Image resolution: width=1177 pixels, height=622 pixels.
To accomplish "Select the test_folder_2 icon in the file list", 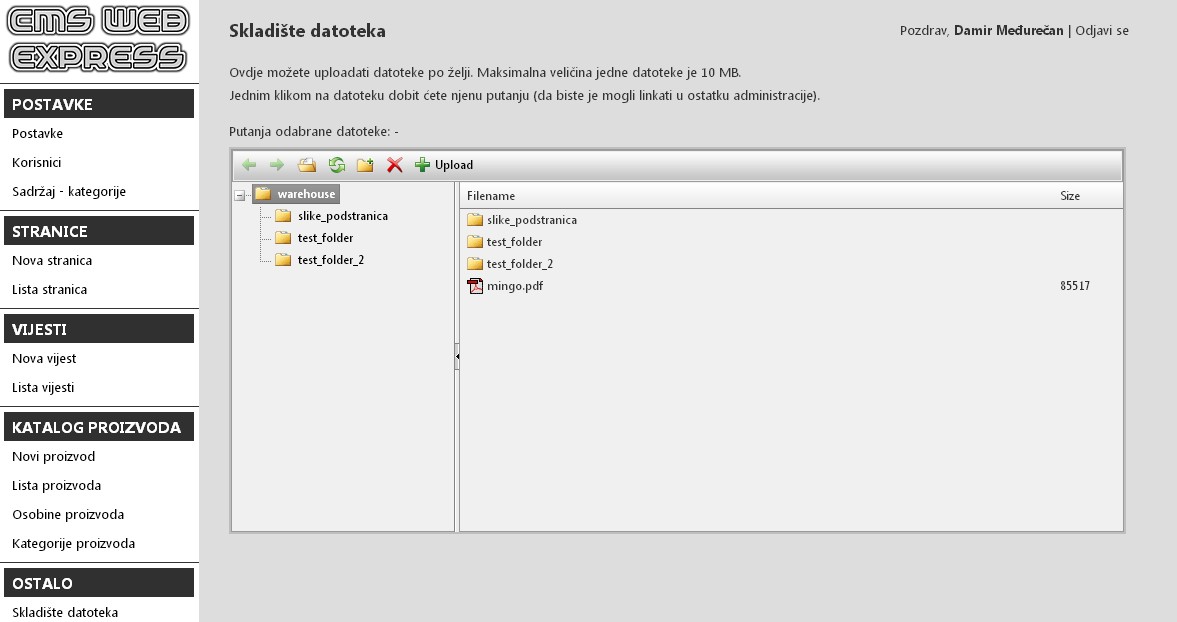I will [x=474, y=263].
